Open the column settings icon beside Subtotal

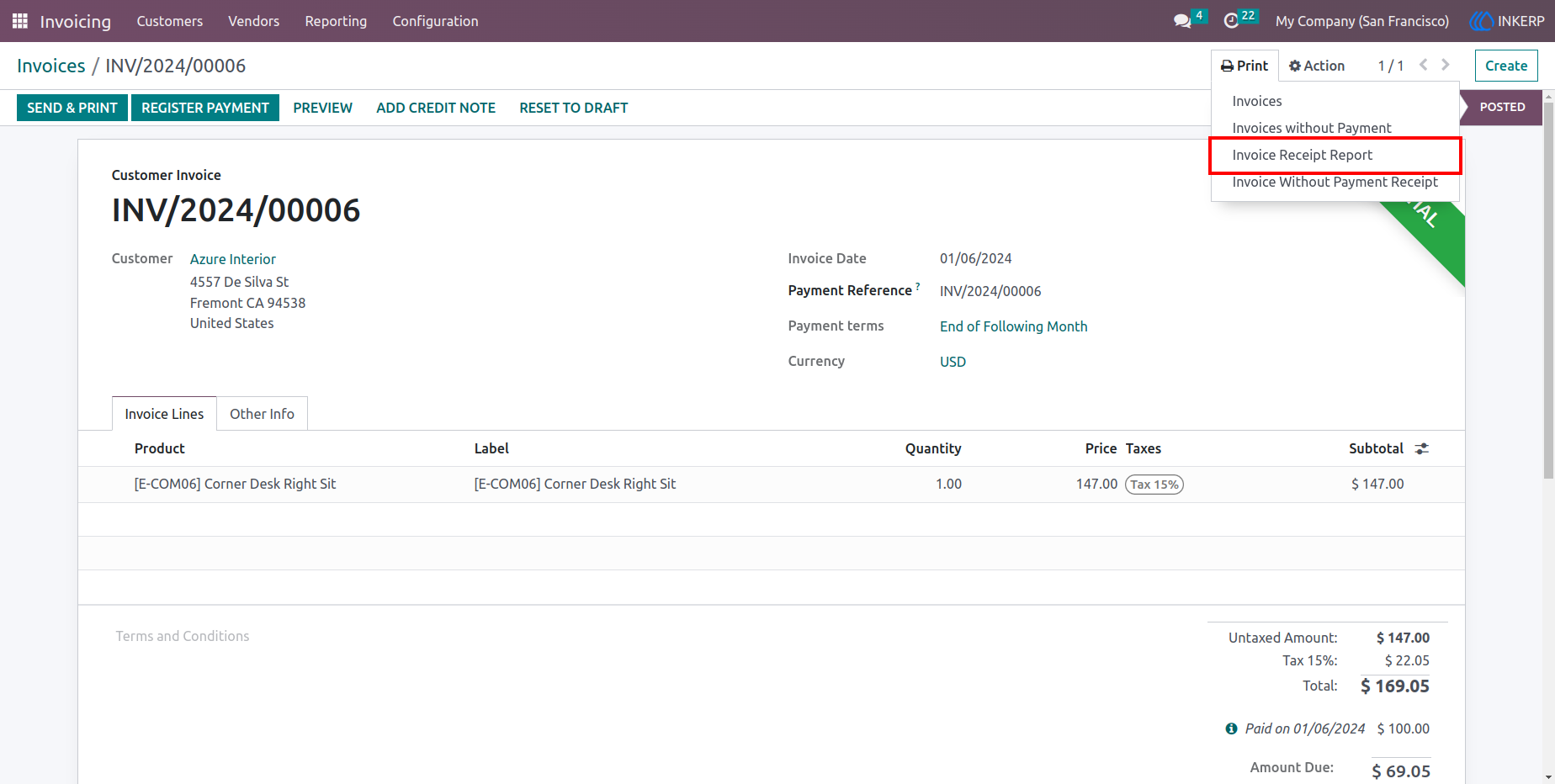1422,448
